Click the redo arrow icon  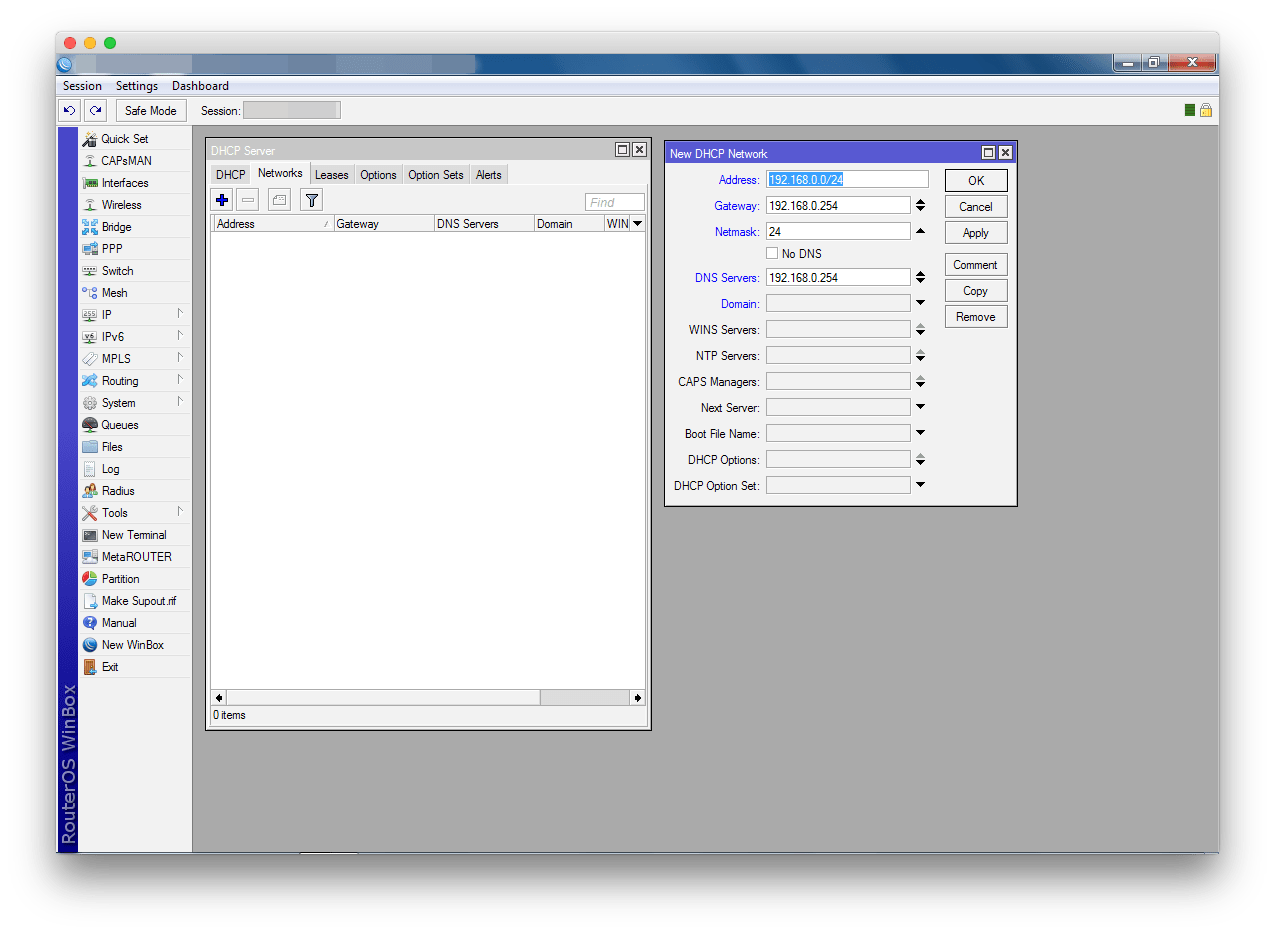tap(95, 111)
